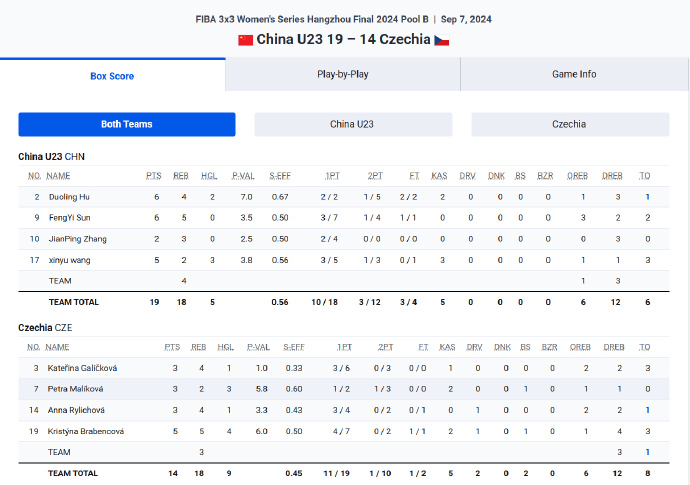This screenshot has height=485, width=690.
Task: Open JianPing Zhang player entry
Action: [77, 239]
